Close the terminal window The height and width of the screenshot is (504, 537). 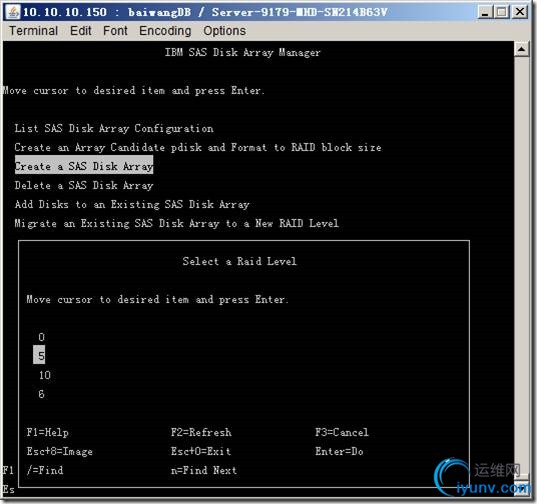coord(520,12)
